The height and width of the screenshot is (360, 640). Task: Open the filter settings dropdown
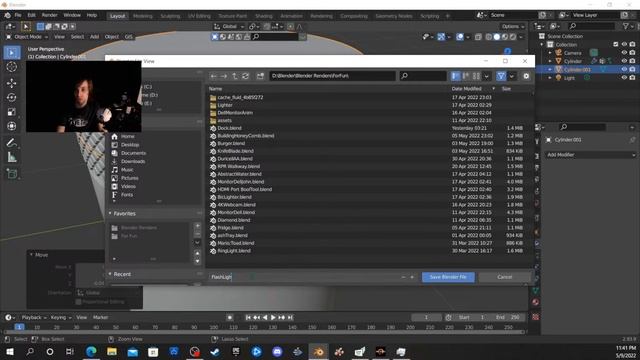[511, 76]
